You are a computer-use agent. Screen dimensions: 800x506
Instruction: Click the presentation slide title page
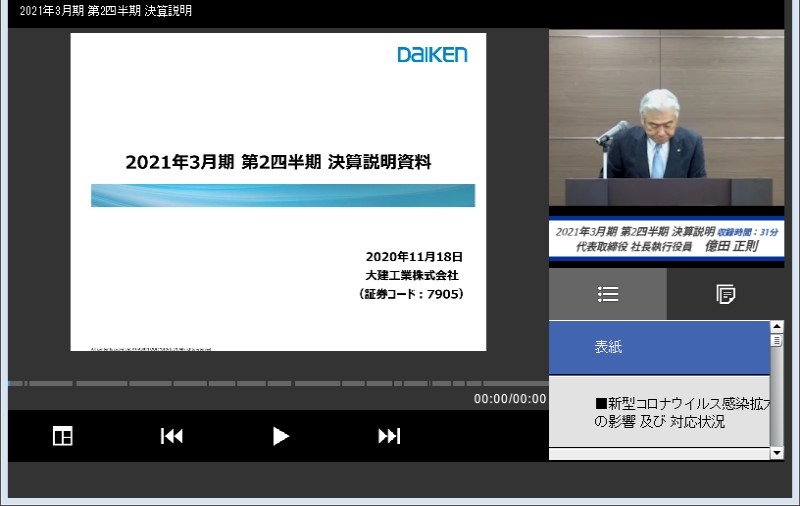tap(278, 192)
